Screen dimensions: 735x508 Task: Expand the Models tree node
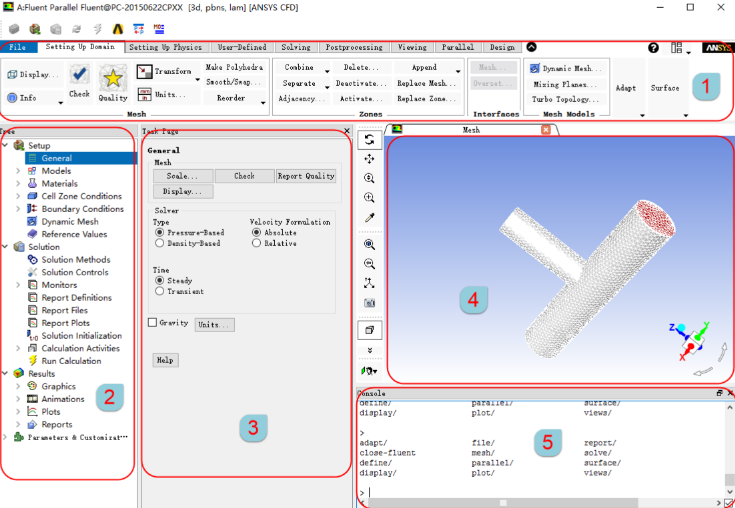pos(18,171)
